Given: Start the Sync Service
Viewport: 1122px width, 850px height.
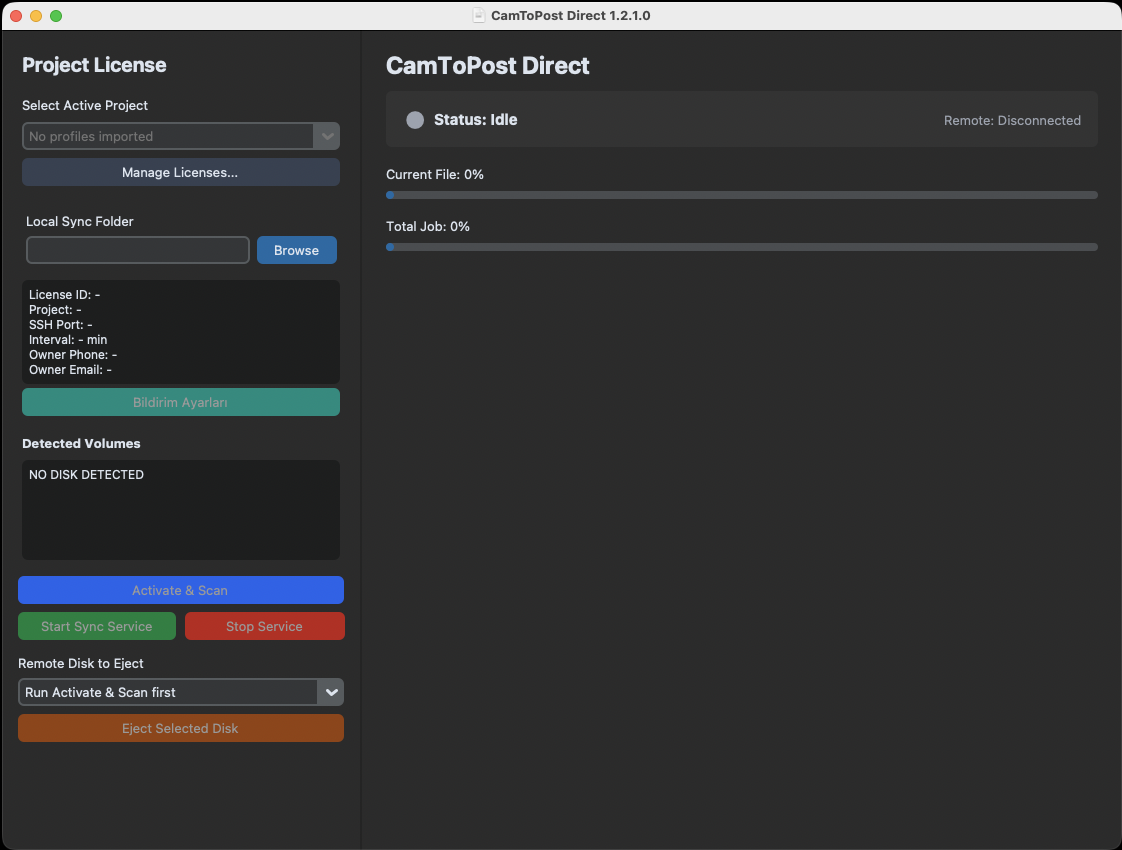Looking at the screenshot, I should (x=97, y=626).
